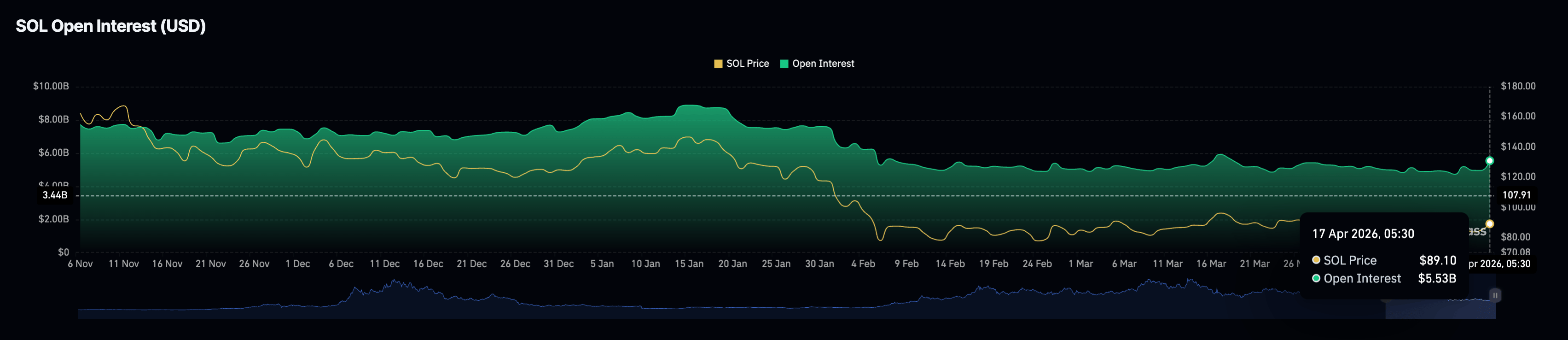Screen dimensions: 1568x340
Task: Toggle the SOL Price series legend label
Action: click(x=748, y=64)
